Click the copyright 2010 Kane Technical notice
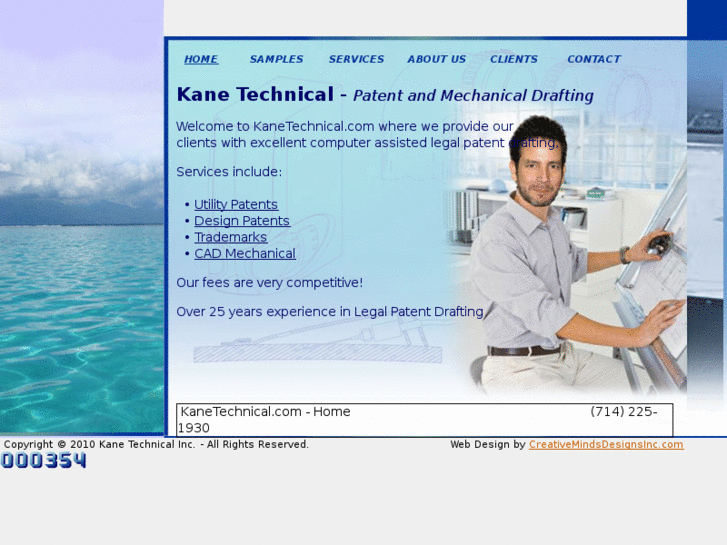727x545 pixels. (x=156, y=444)
